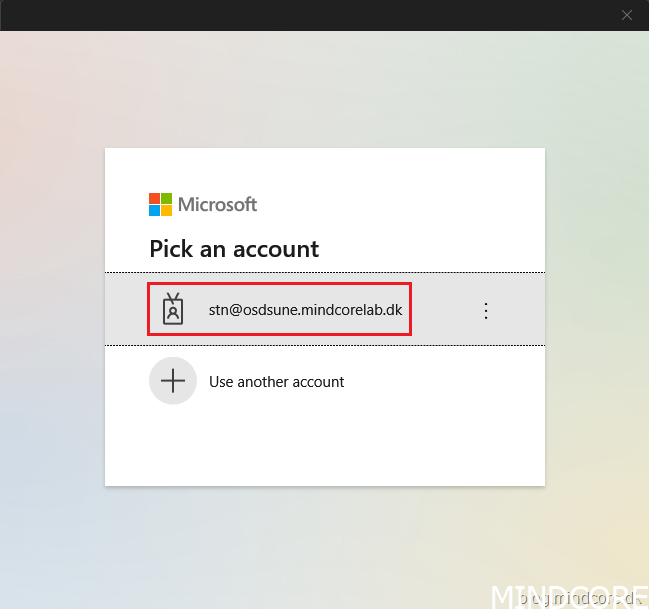Click the empty area right of 'Use another account'

pyautogui.click(x=440, y=382)
